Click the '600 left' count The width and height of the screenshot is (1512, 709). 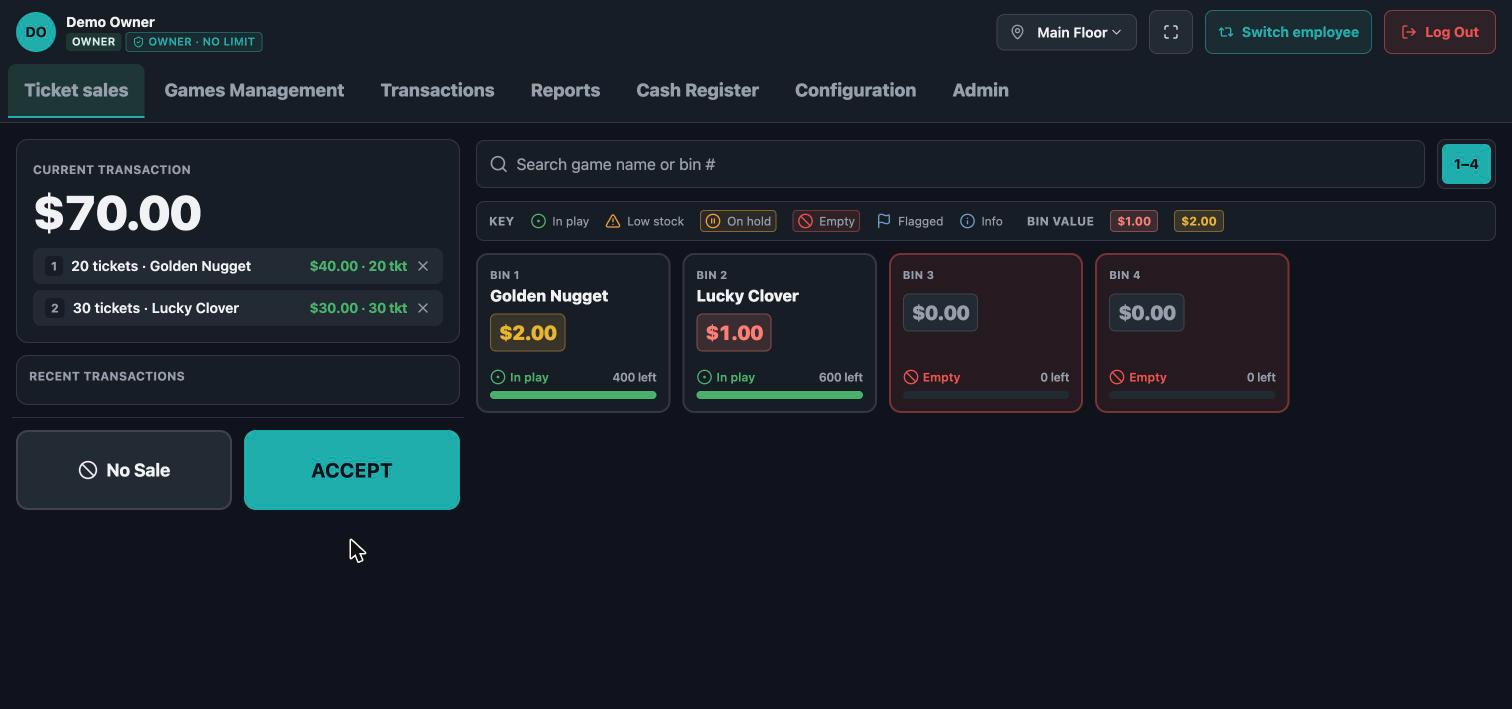tap(840, 377)
